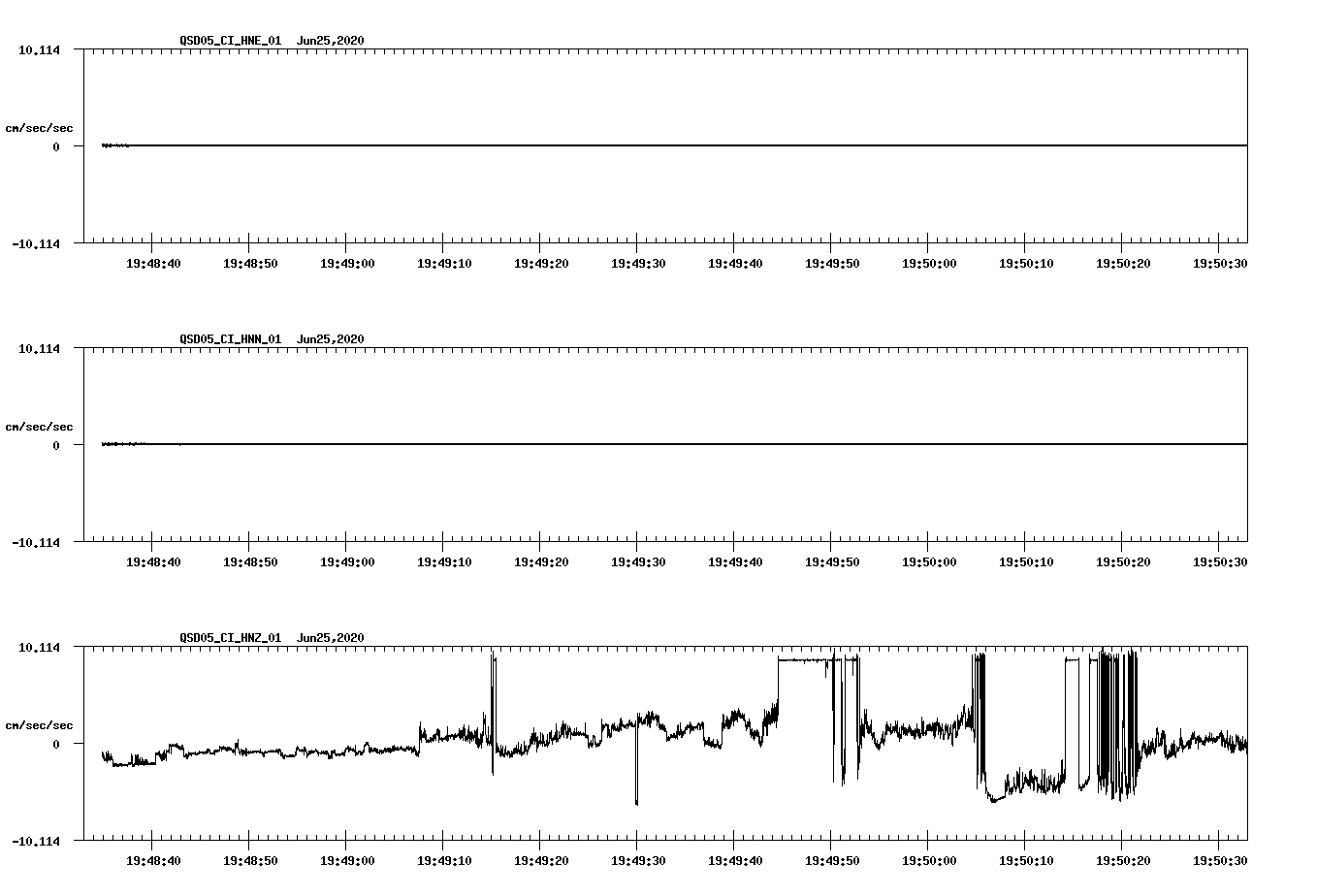This screenshot has height=896, width=1317.
Task: Select the 10.114 upper label of HNE plot
Action: (x=39, y=50)
